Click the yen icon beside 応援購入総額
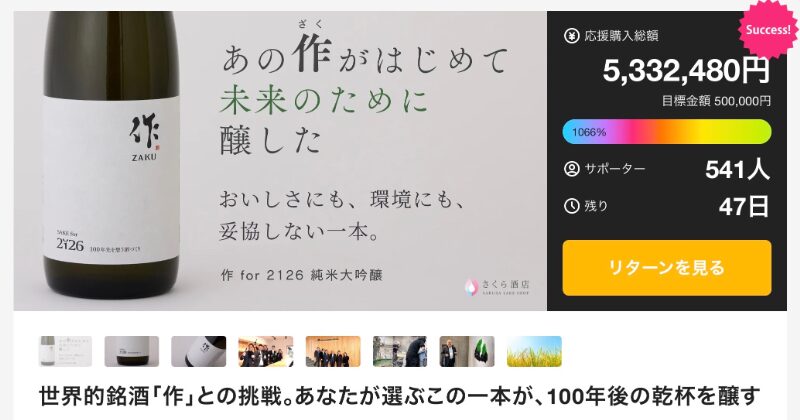Screen dimensions: 800x420 pyautogui.click(x=571, y=36)
